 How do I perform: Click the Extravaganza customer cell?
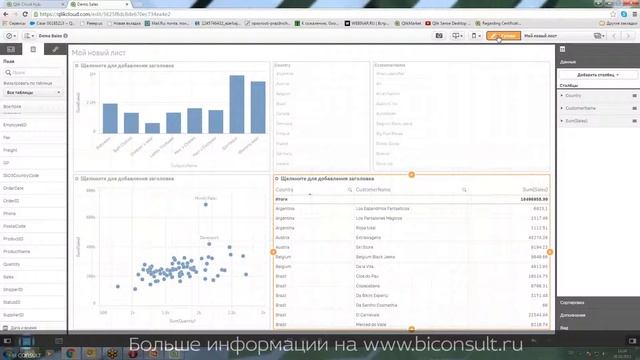click(368, 238)
